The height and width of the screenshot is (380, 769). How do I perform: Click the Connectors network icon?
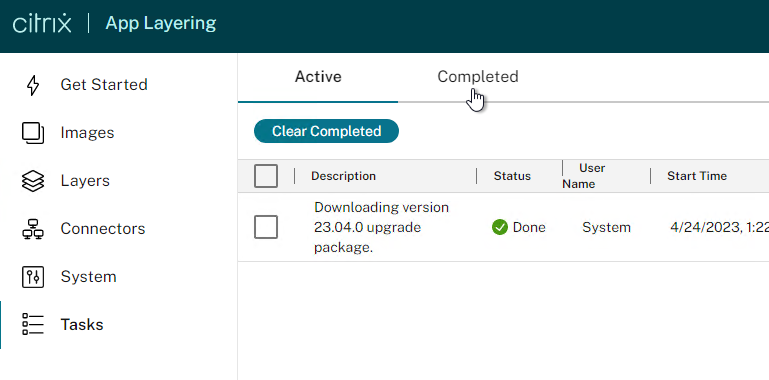33,229
